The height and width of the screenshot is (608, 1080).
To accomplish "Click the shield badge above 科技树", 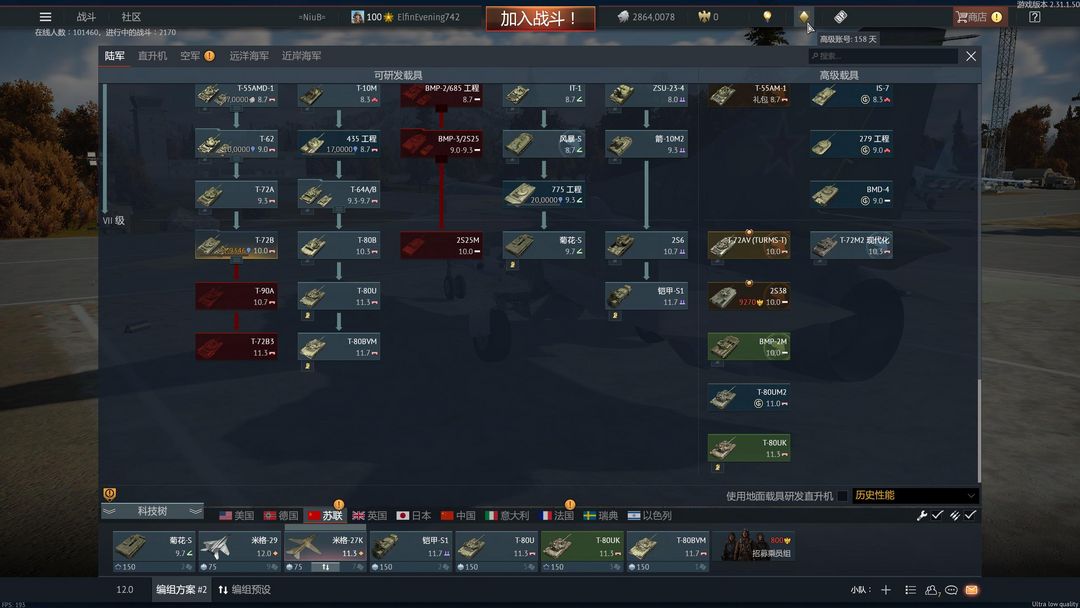I will pos(110,493).
